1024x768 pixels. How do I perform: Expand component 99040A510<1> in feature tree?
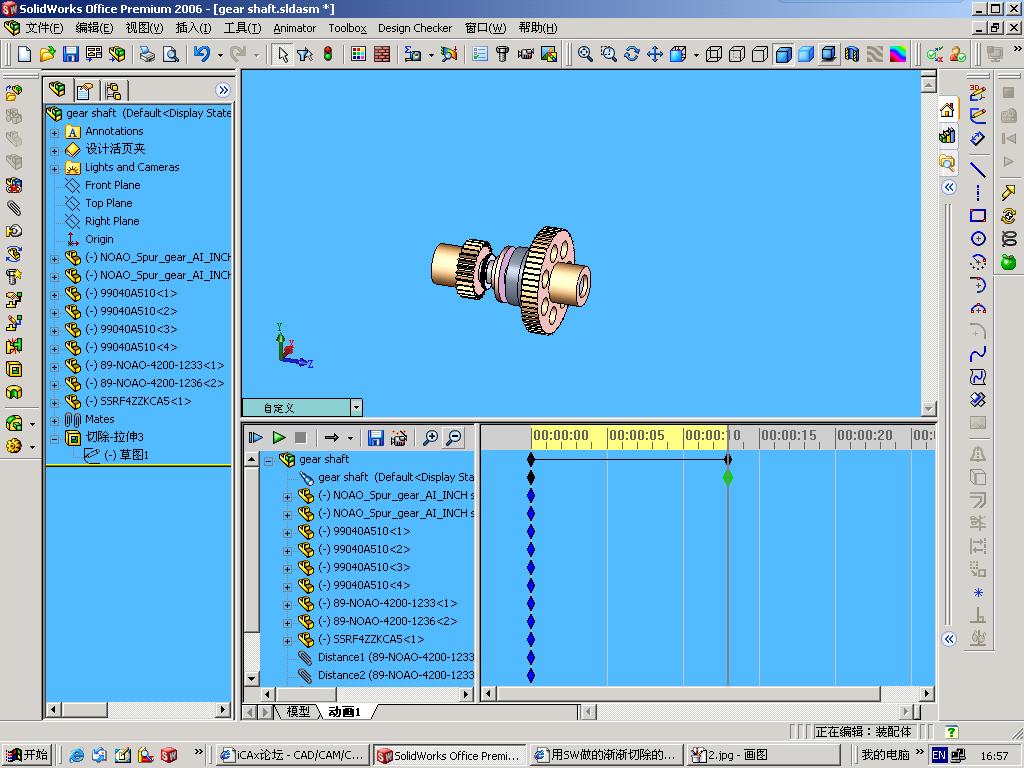(55, 295)
